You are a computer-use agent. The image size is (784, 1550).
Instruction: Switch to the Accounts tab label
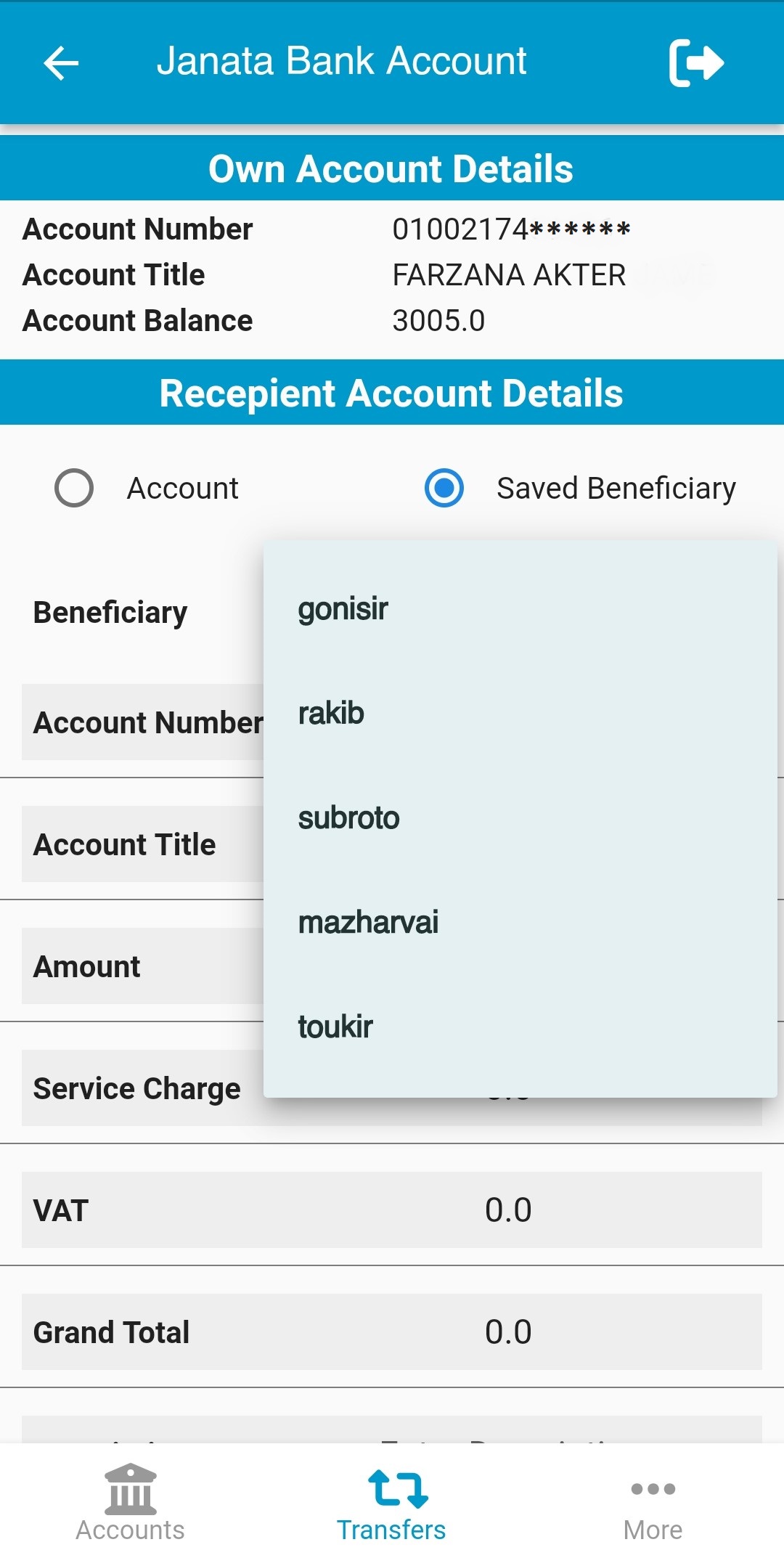[130, 1530]
